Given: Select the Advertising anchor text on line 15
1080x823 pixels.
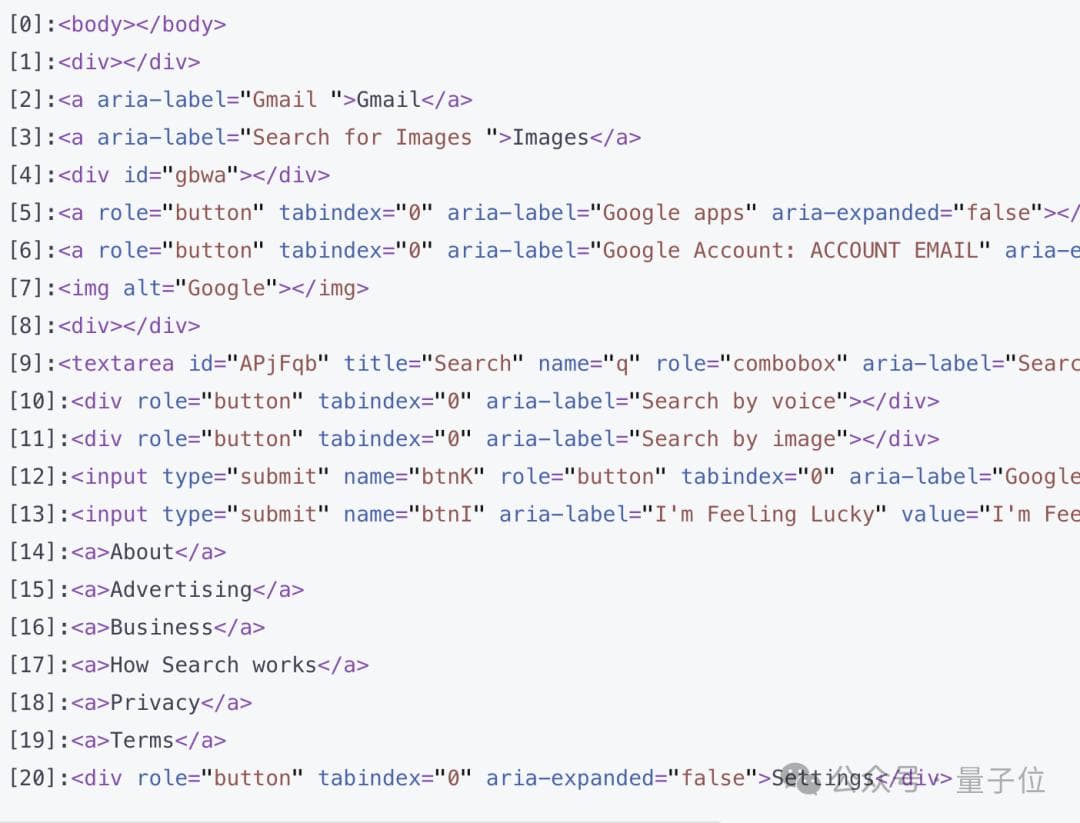Looking at the screenshot, I should (x=181, y=590).
